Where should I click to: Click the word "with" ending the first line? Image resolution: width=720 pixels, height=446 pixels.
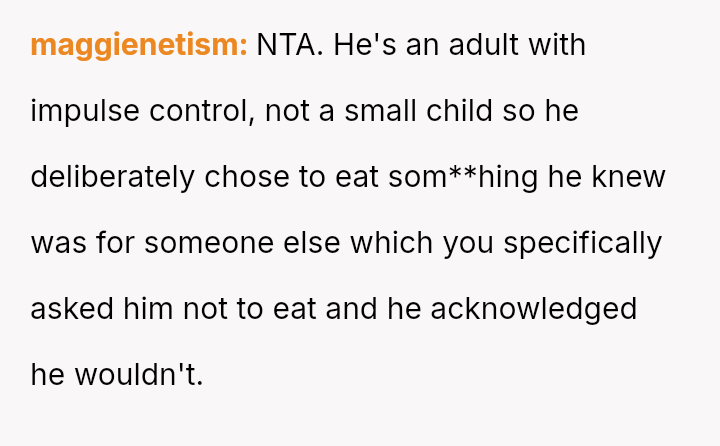pyautogui.click(x=555, y=45)
